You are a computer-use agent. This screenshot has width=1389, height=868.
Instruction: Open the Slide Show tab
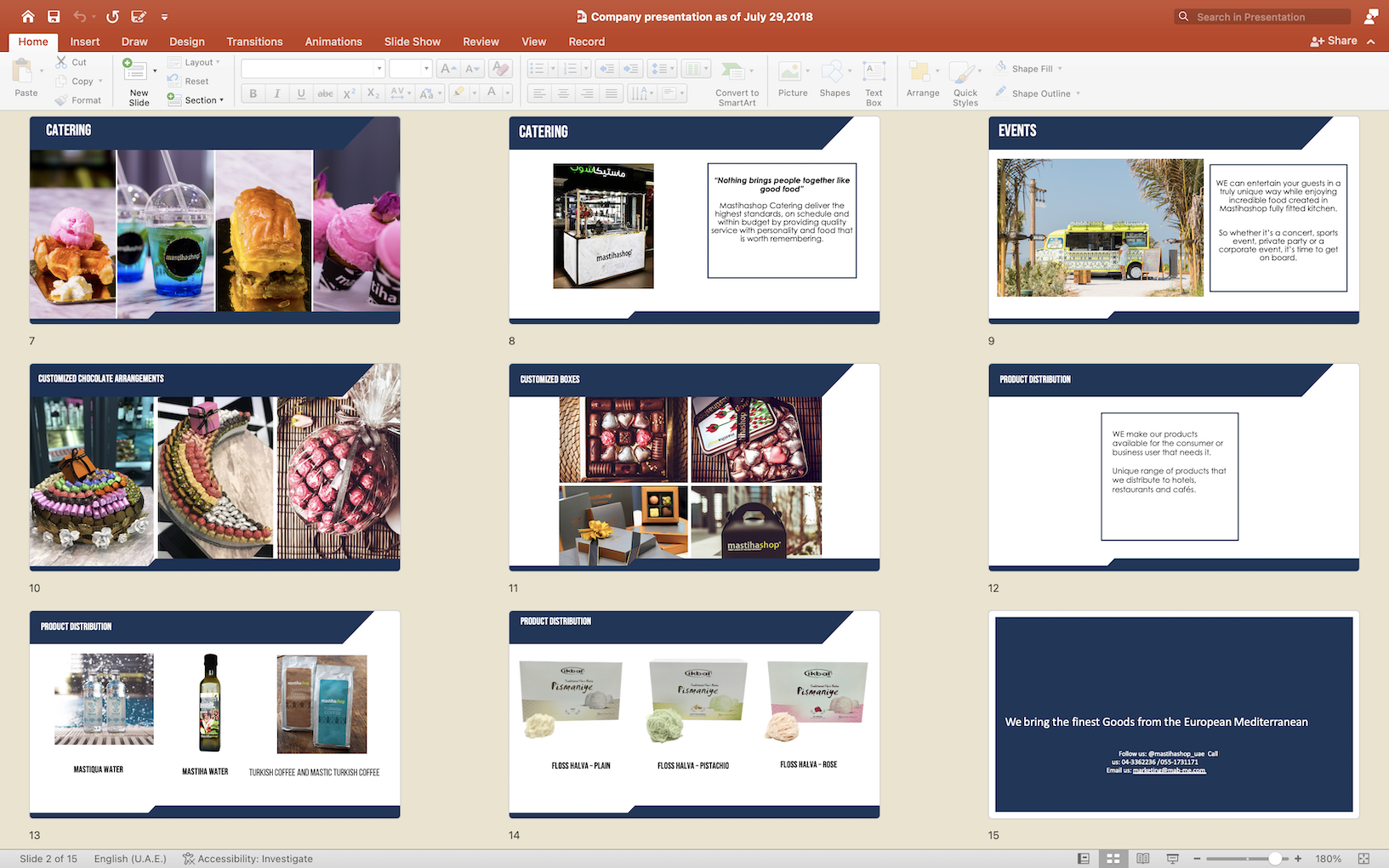pyautogui.click(x=413, y=42)
